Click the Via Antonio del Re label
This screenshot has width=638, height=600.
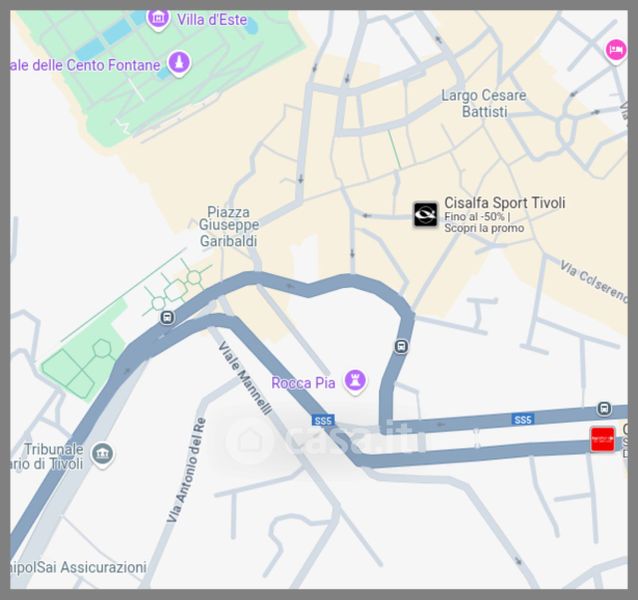coord(186,470)
